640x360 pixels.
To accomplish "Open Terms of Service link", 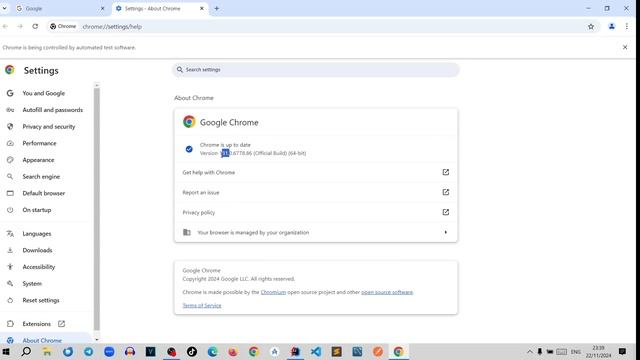I will (x=202, y=305).
